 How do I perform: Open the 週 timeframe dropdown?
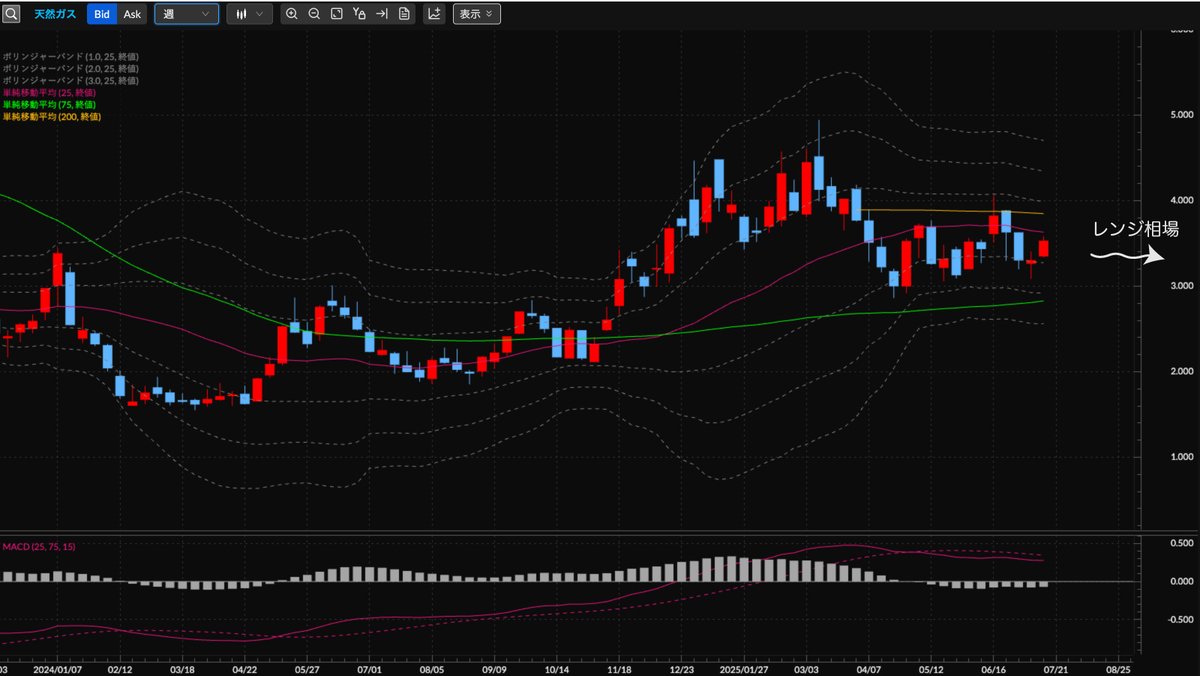pyautogui.click(x=187, y=14)
